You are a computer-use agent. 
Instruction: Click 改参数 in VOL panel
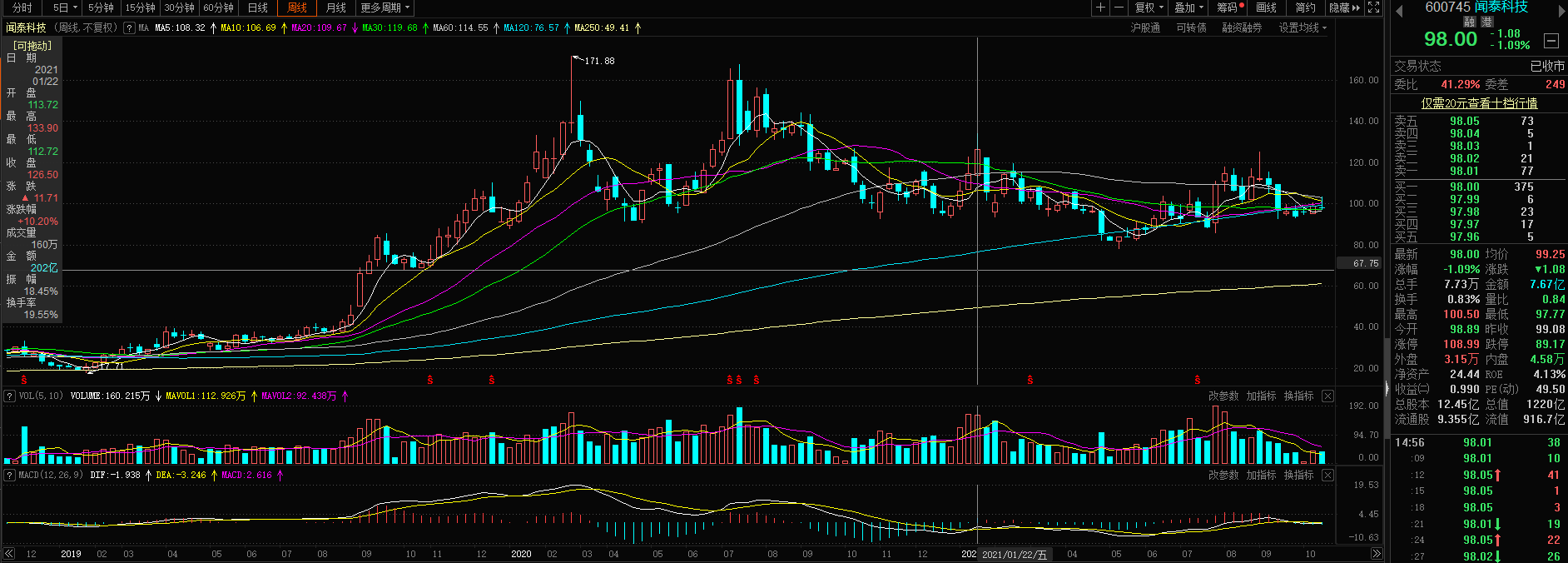coord(1223,396)
